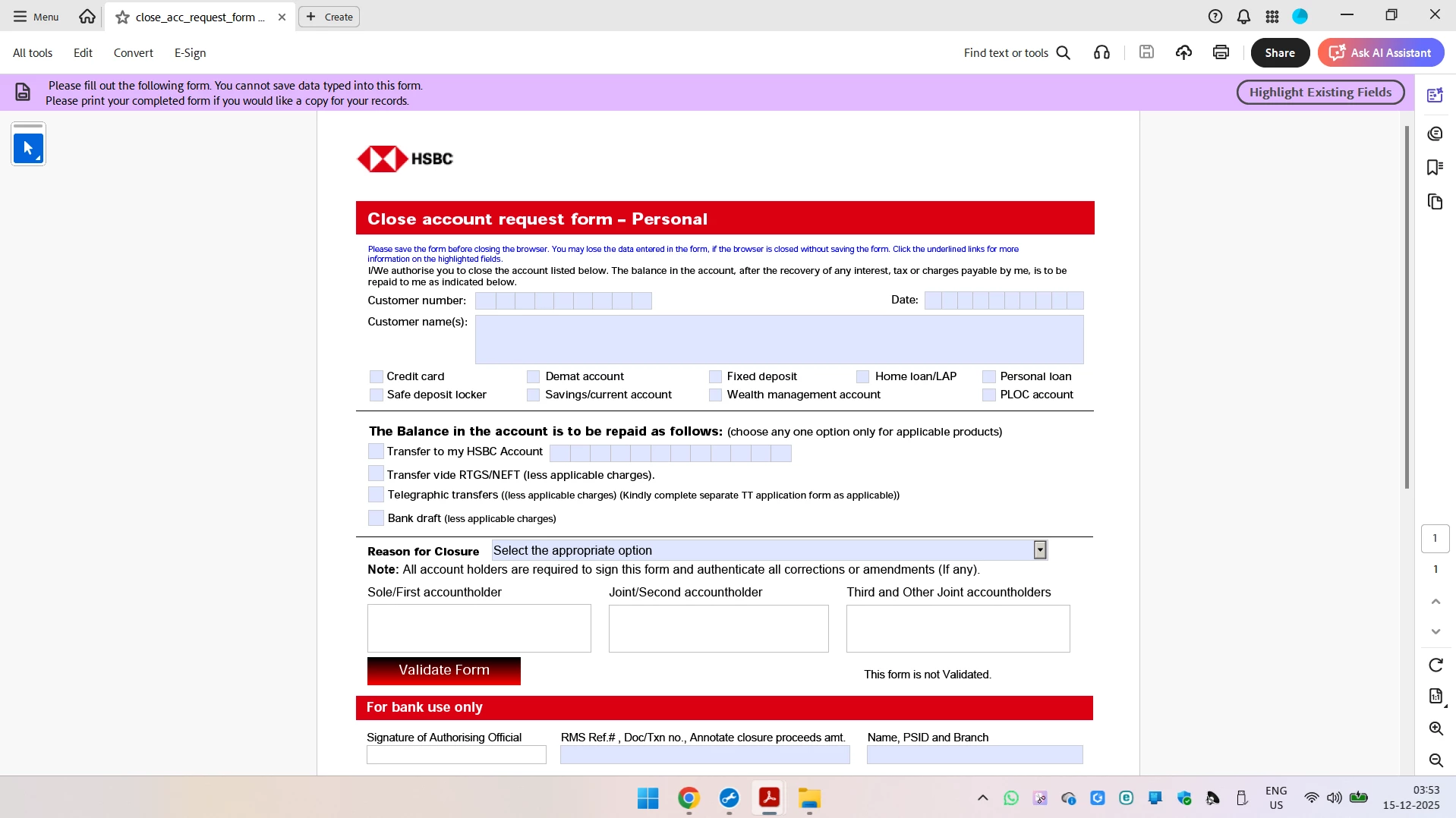Click the Find text search magnifier
The image size is (1456, 818).
(x=1064, y=52)
